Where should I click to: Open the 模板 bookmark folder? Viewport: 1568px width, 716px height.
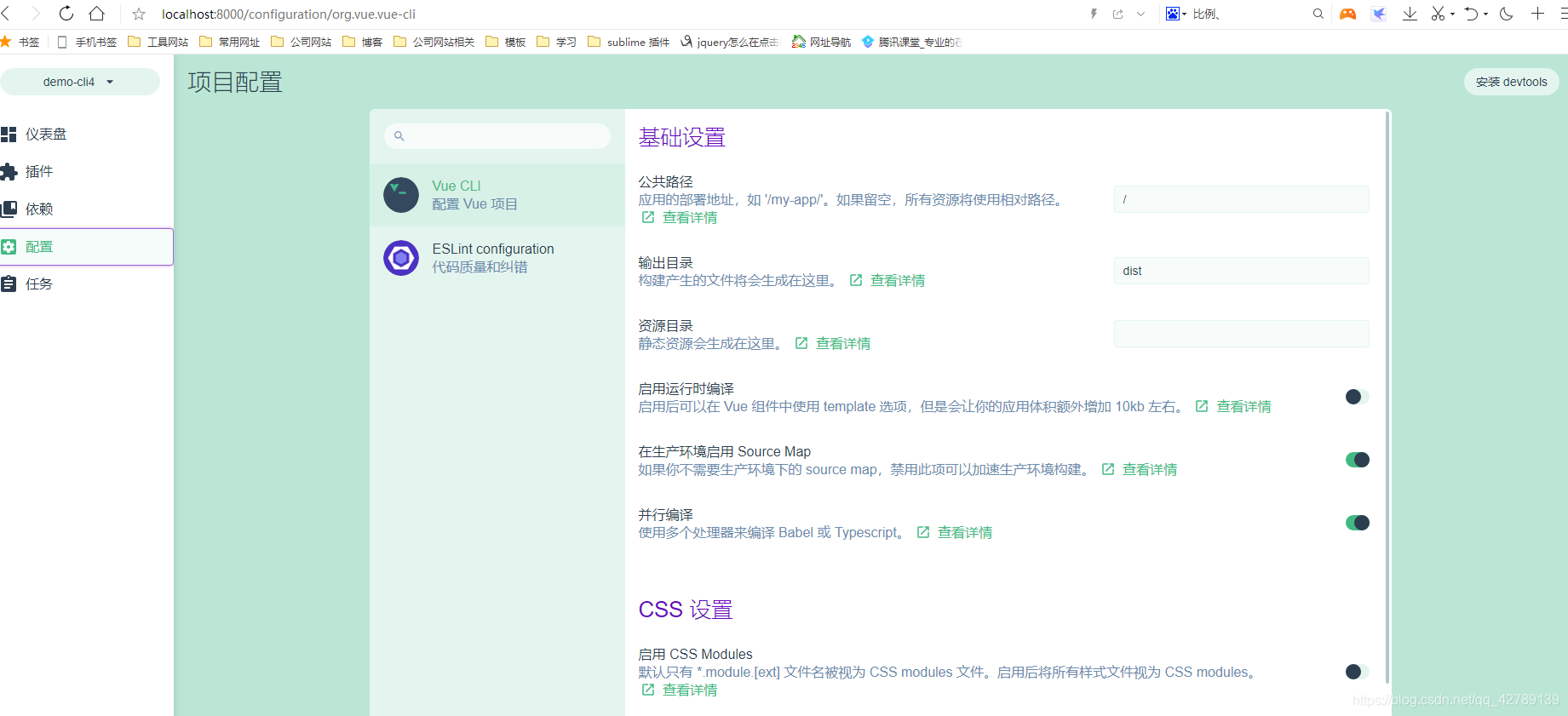[506, 42]
